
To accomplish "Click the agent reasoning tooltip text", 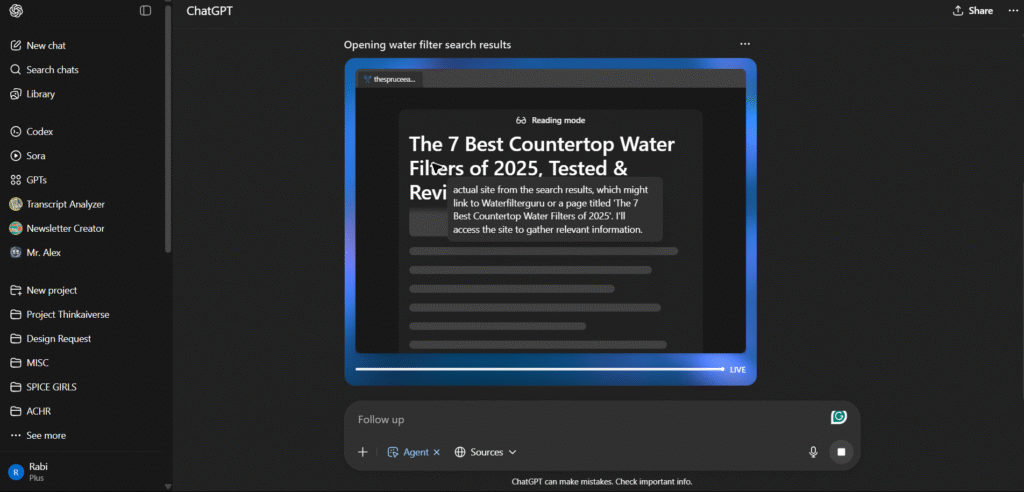I will pos(554,209).
